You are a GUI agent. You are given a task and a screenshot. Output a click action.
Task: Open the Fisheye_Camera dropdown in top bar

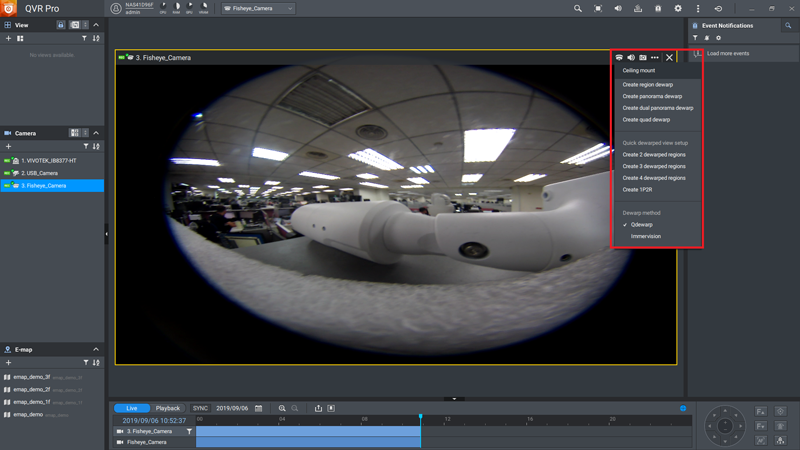(x=258, y=9)
